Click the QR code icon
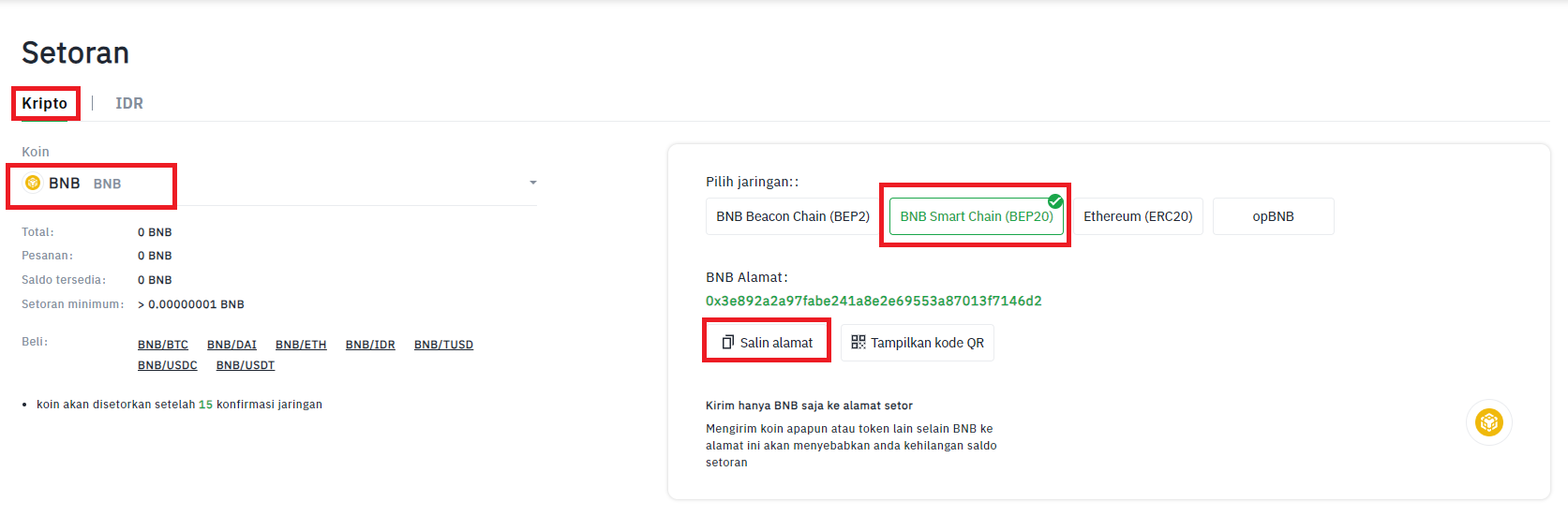 859,342
